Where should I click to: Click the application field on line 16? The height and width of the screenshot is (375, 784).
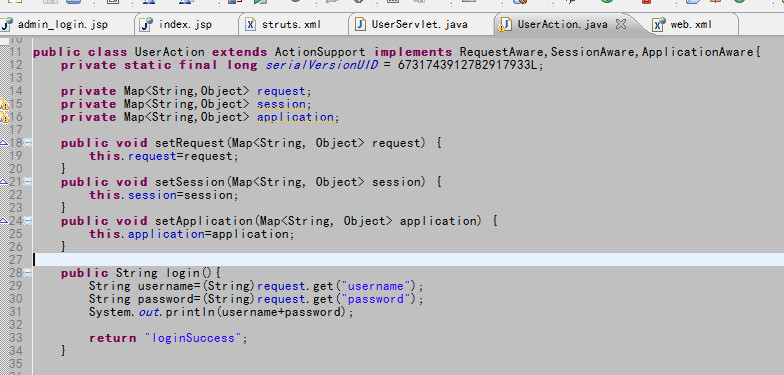(296, 117)
